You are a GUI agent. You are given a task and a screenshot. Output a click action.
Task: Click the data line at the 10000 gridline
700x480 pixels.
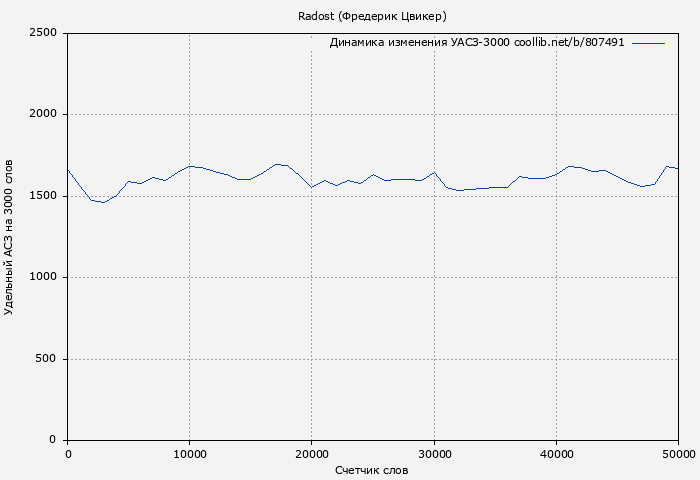[x=189, y=166]
